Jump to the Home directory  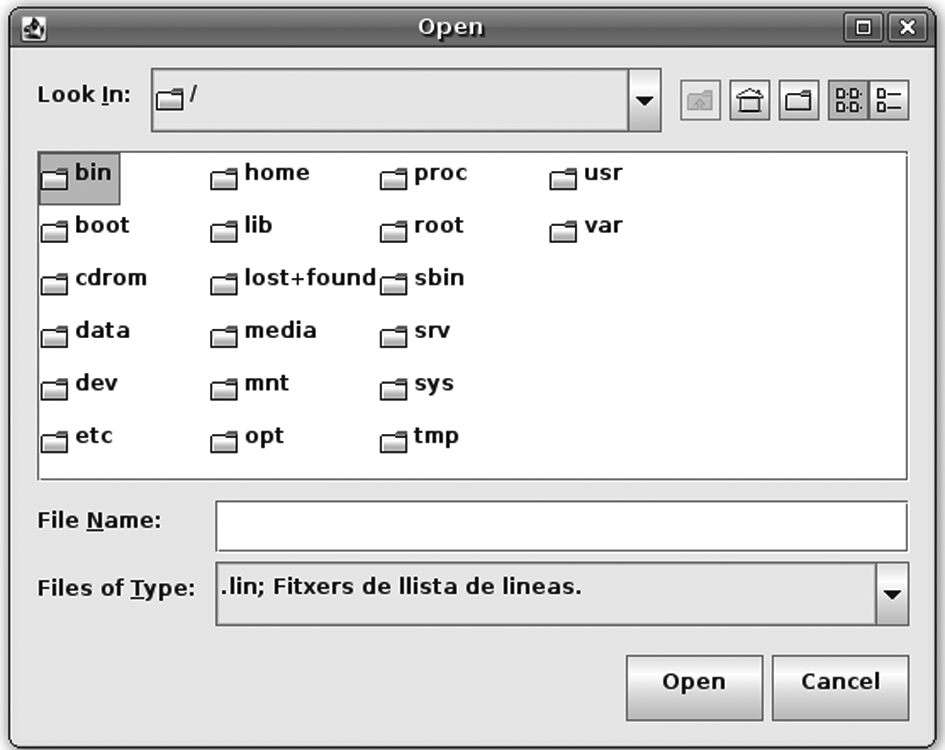(x=750, y=100)
